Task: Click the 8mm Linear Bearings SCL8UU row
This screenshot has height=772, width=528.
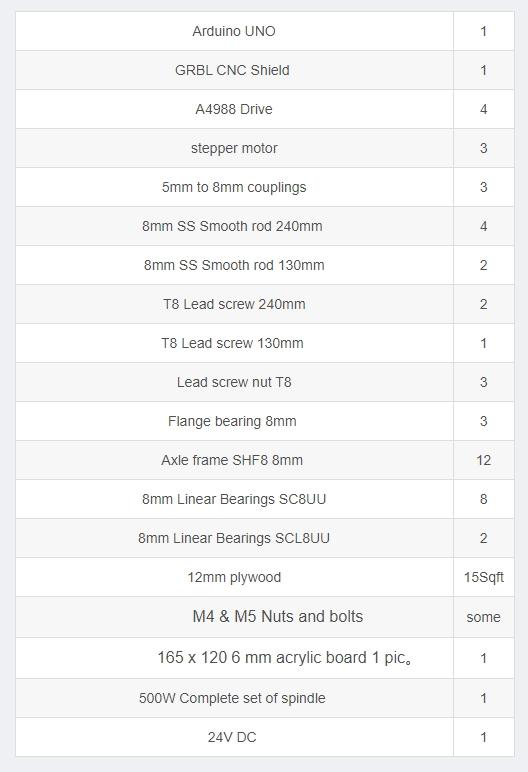Action: click(265, 538)
